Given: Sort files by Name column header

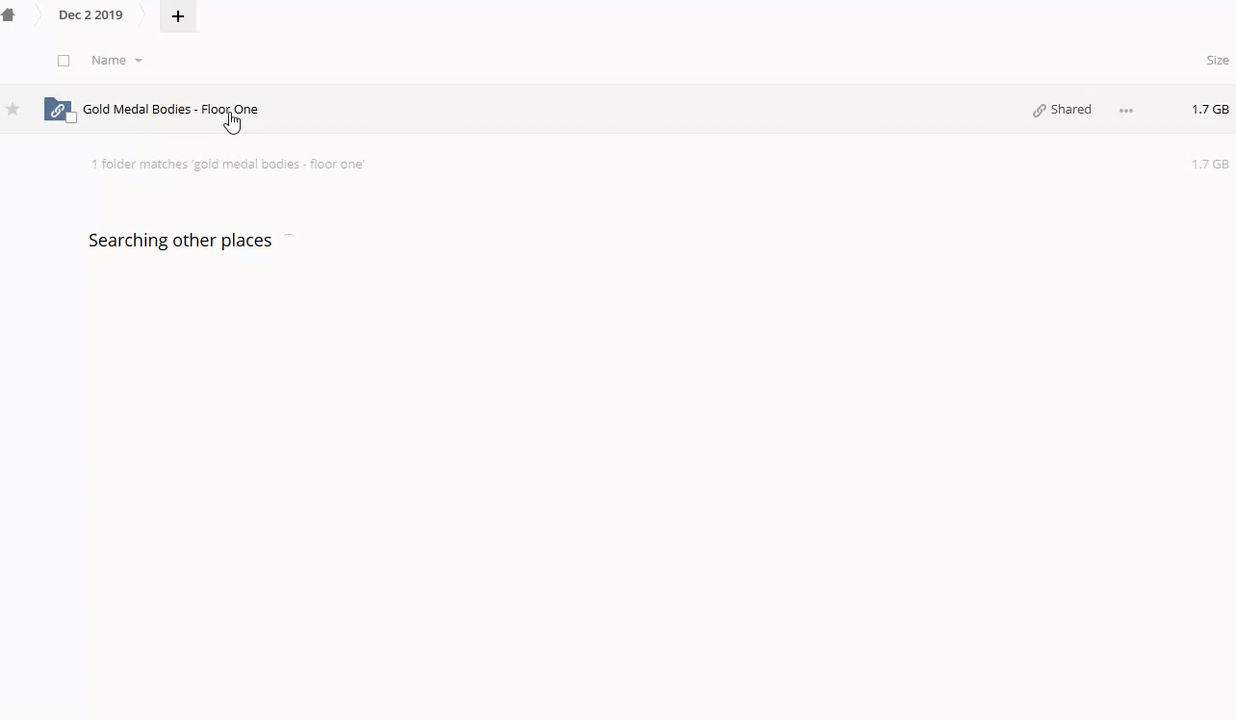Looking at the screenshot, I should coord(108,60).
